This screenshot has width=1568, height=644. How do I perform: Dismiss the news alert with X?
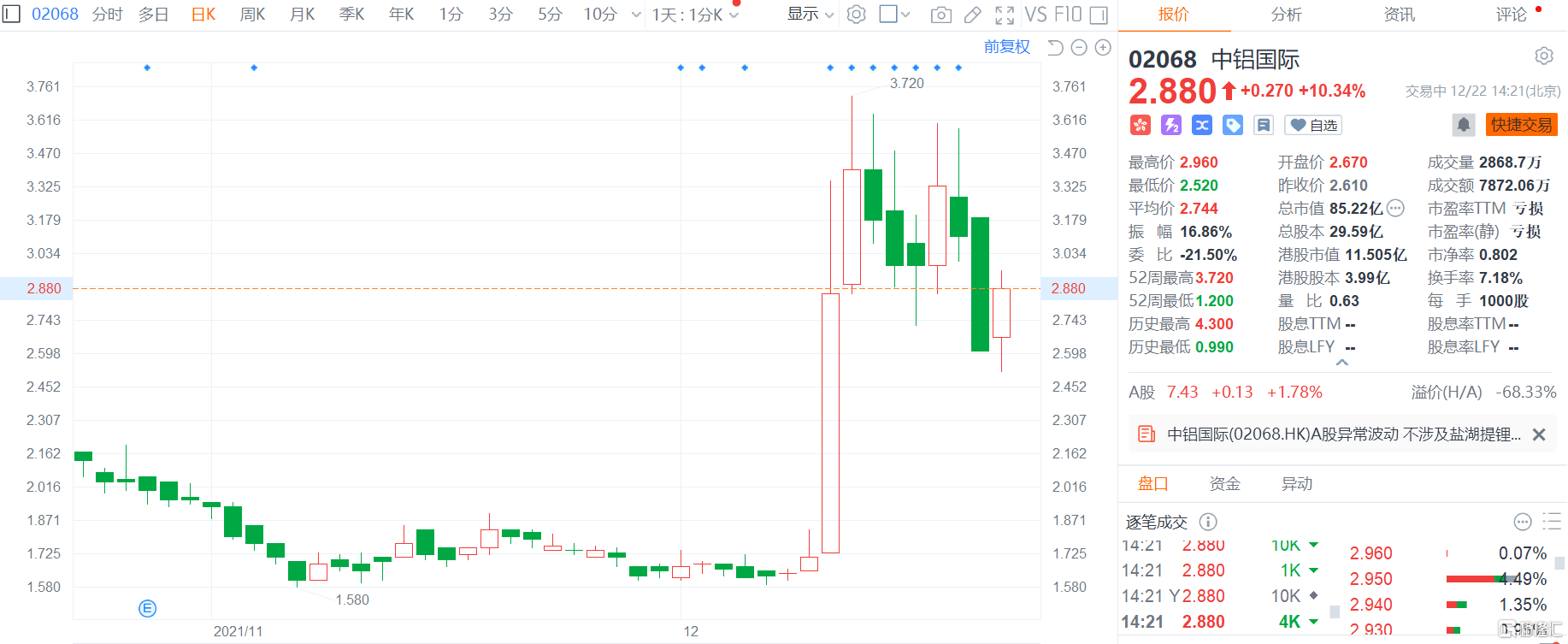[x=1539, y=434]
